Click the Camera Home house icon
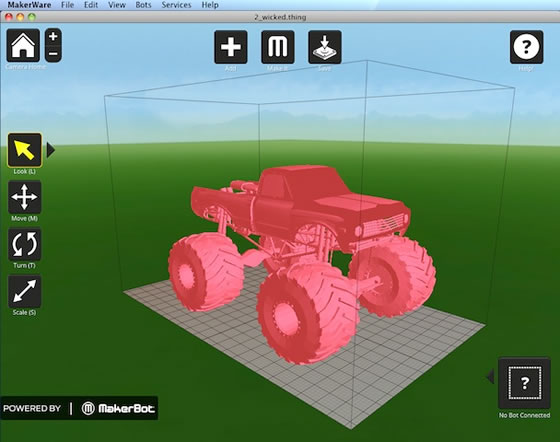Screen dimensions: 560x442 23,46
